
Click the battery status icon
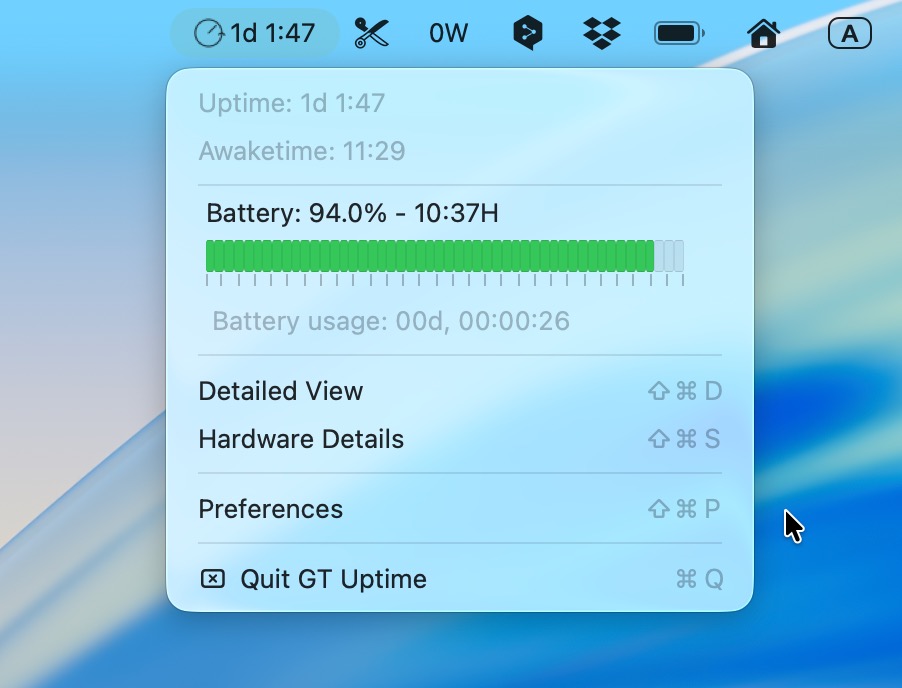(x=679, y=33)
